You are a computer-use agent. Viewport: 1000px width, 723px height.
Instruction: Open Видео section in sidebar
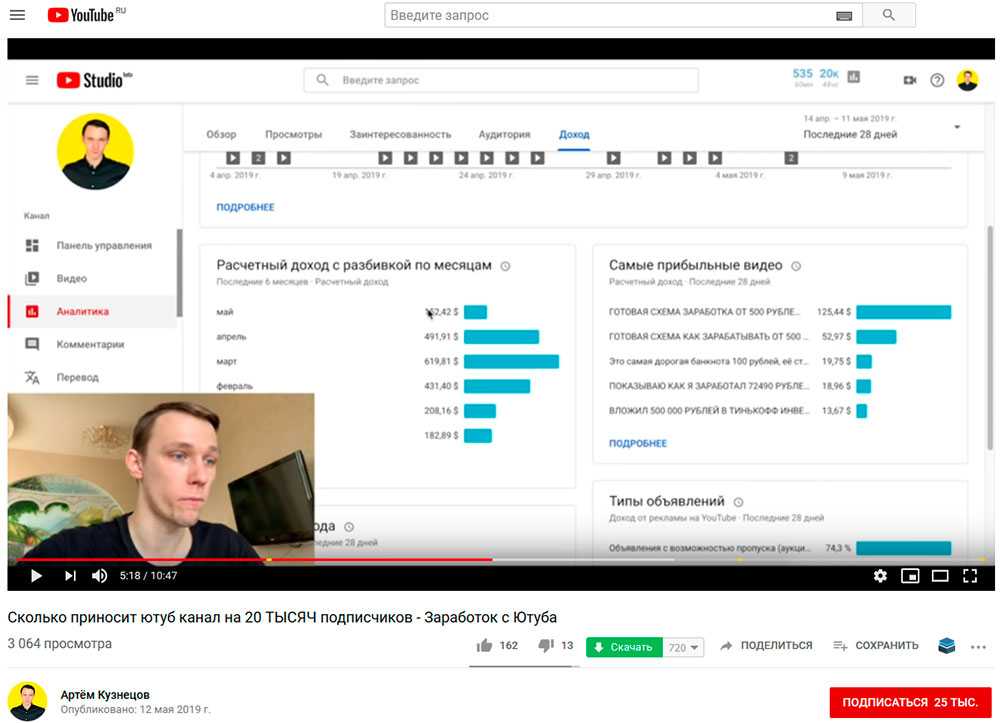pyautogui.click(x=92, y=279)
